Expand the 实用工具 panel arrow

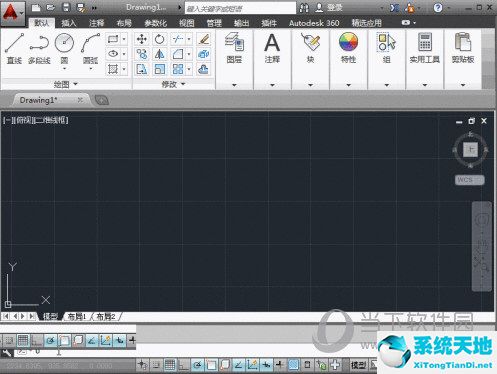pyautogui.click(x=425, y=85)
